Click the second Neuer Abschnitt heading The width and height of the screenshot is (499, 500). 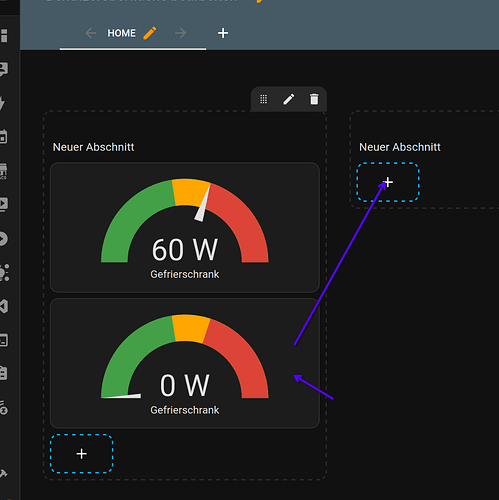coord(400,147)
